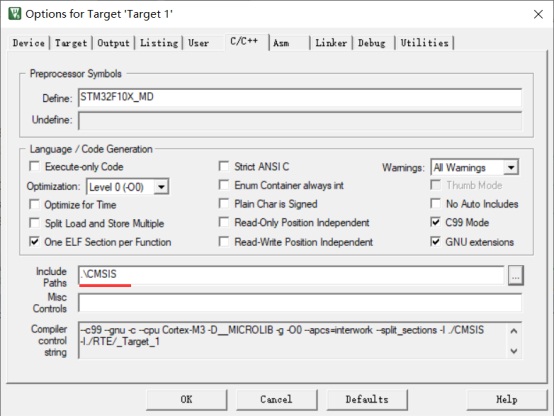Open the Listing tab
554x416 pixels.
pyautogui.click(x=159, y=43)
